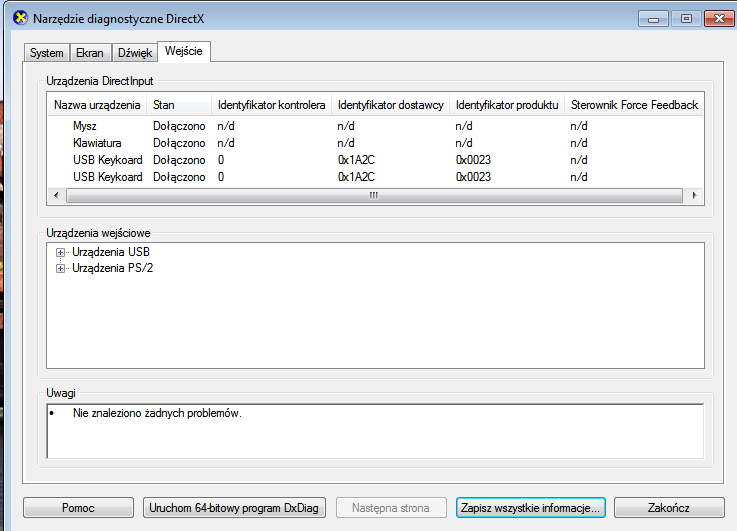The width and height of the screenshot is (737, 531).
Task: Click the Identyfikator produktu column header
Action: [x=507, y=105]
